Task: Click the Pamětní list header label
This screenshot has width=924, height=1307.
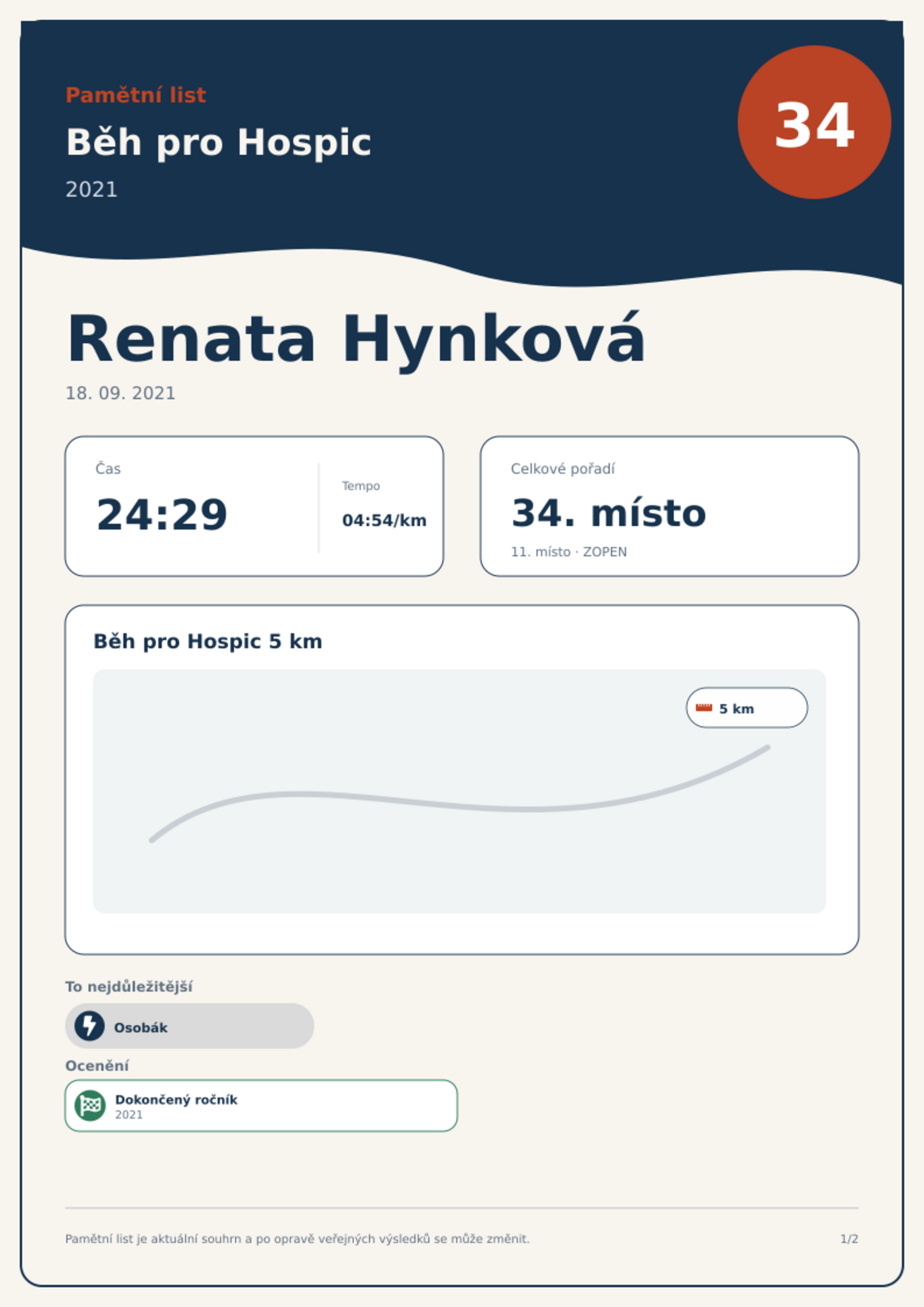Action: coord(136,95)
